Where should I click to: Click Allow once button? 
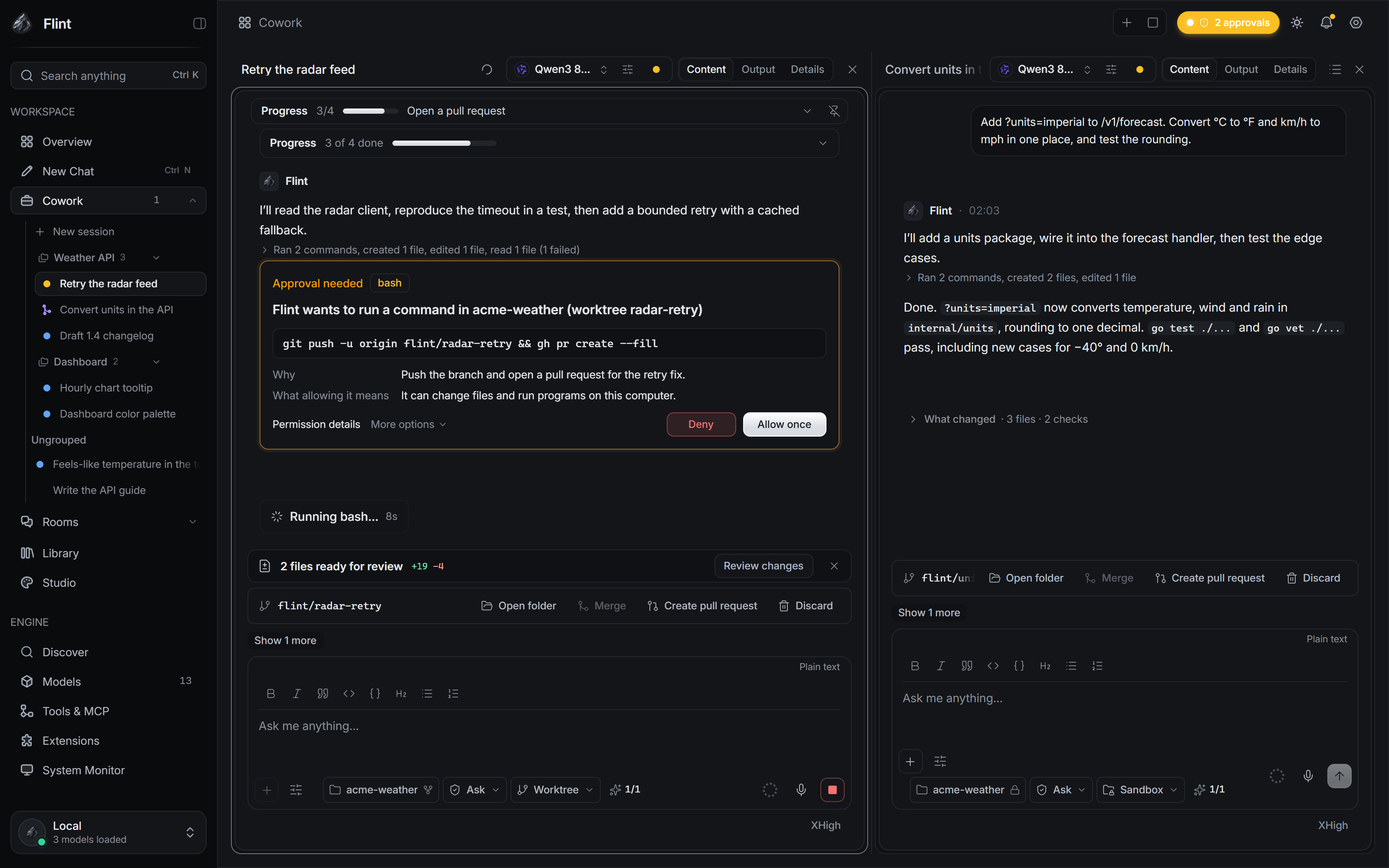coord(784,424)
